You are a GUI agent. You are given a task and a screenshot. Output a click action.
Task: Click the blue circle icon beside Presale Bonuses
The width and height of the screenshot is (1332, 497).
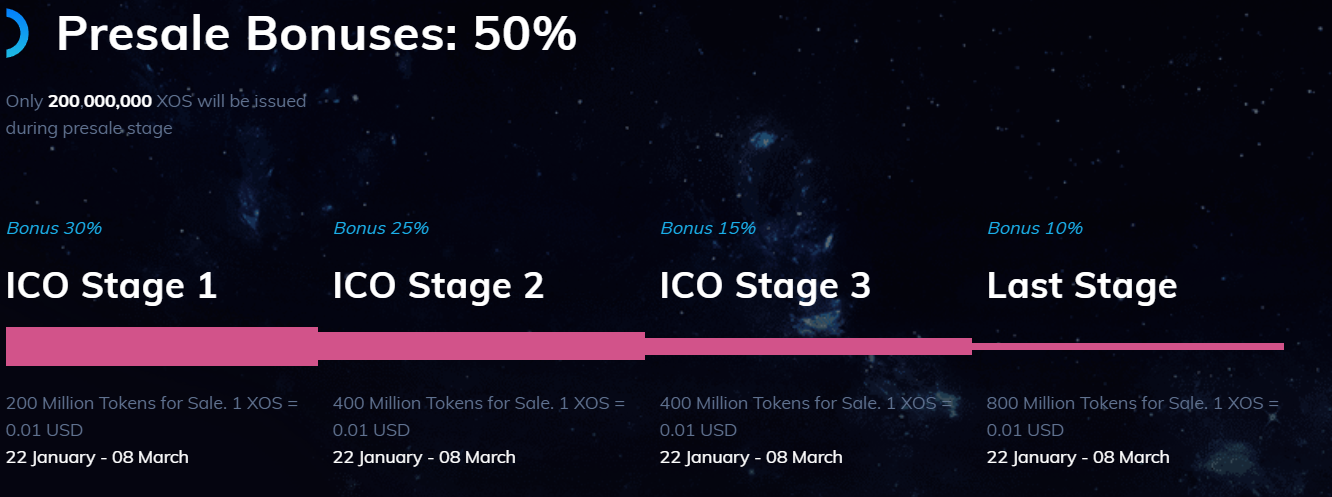(x=16, y=35)
